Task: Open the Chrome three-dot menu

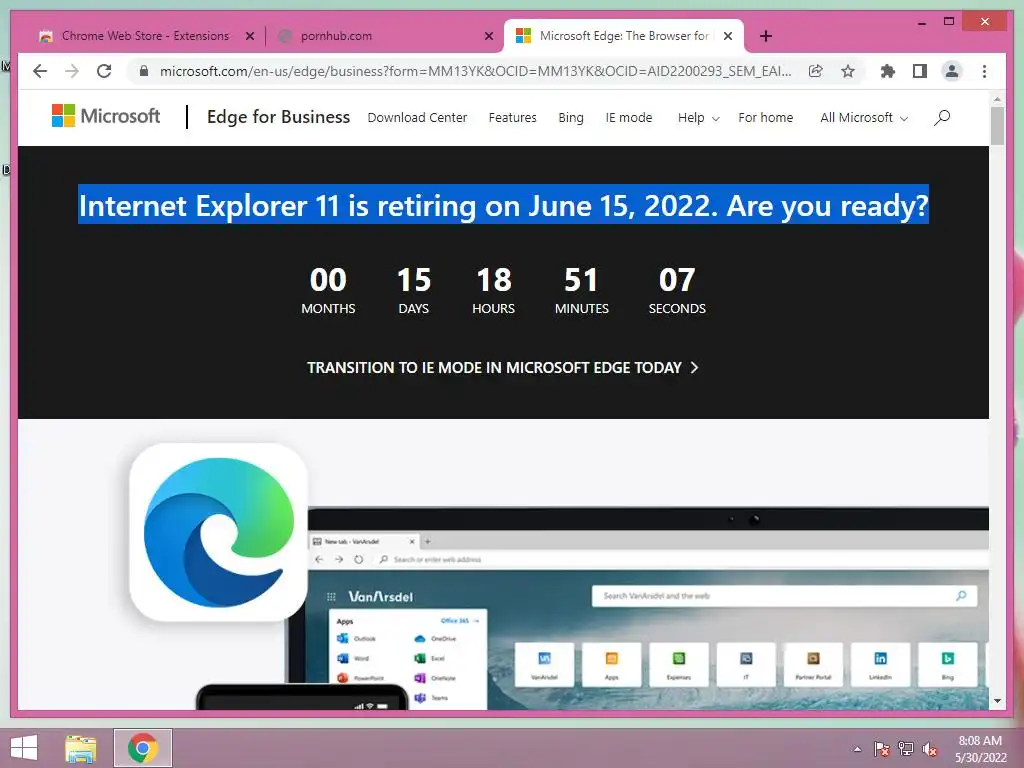Action: [984, 71]
